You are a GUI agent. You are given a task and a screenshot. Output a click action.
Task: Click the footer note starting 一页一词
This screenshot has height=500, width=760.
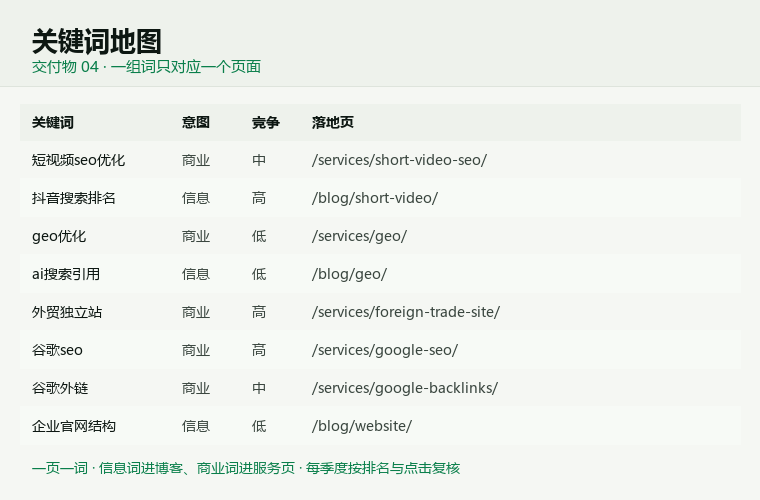click(246, 469)
